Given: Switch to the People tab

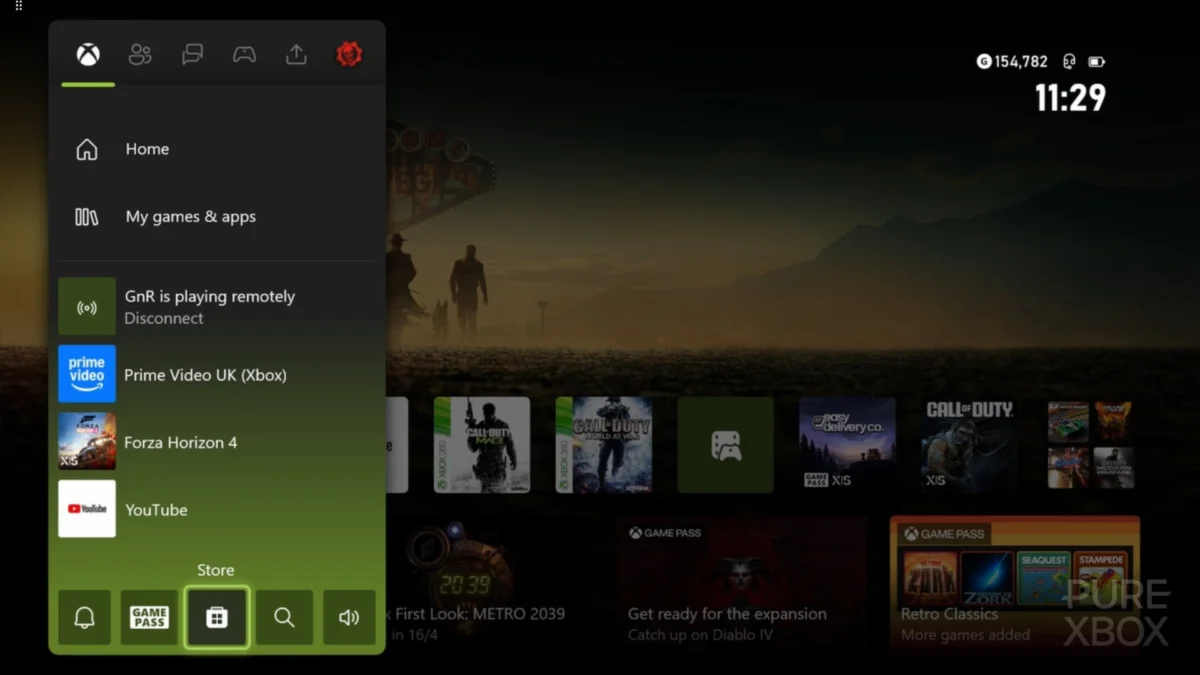Looking at the screenshot, I should pos(139,55).
